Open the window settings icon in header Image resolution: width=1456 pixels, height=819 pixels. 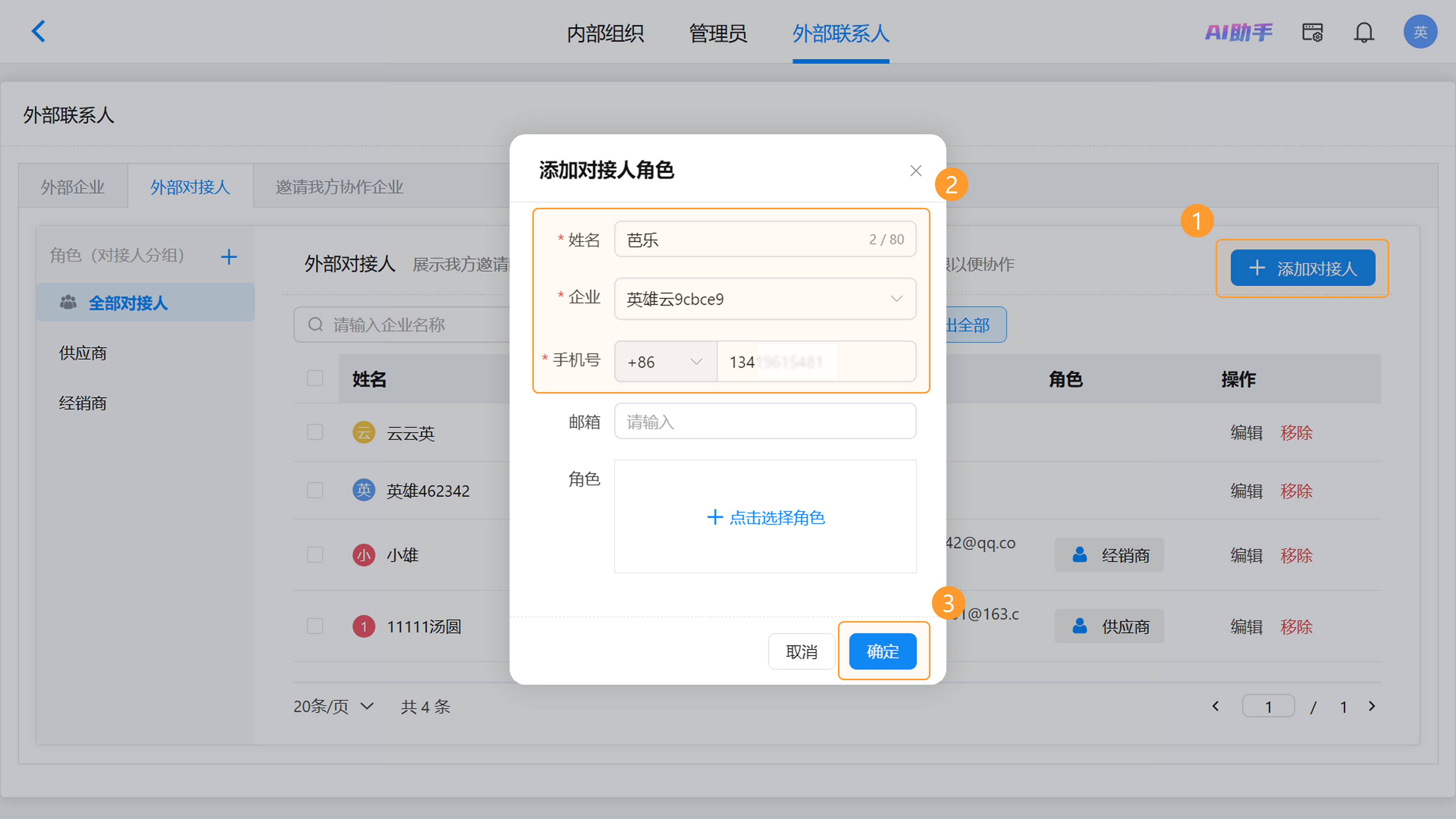click(1312, 32)
